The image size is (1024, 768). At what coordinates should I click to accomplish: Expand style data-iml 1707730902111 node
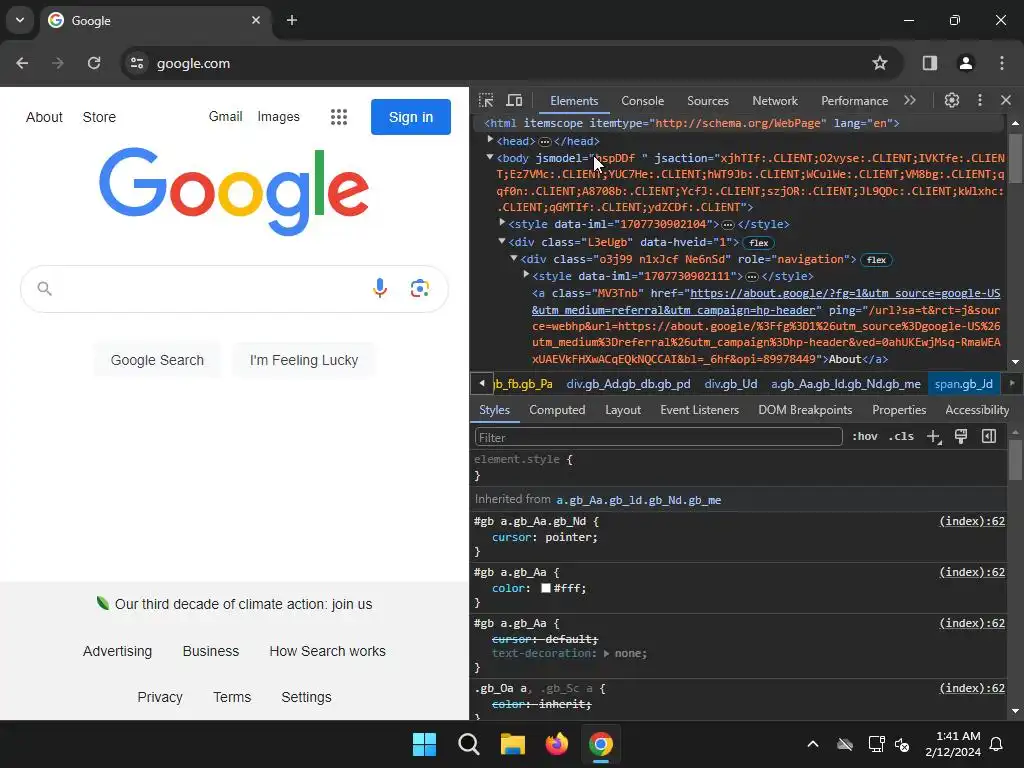pos(526,275)
